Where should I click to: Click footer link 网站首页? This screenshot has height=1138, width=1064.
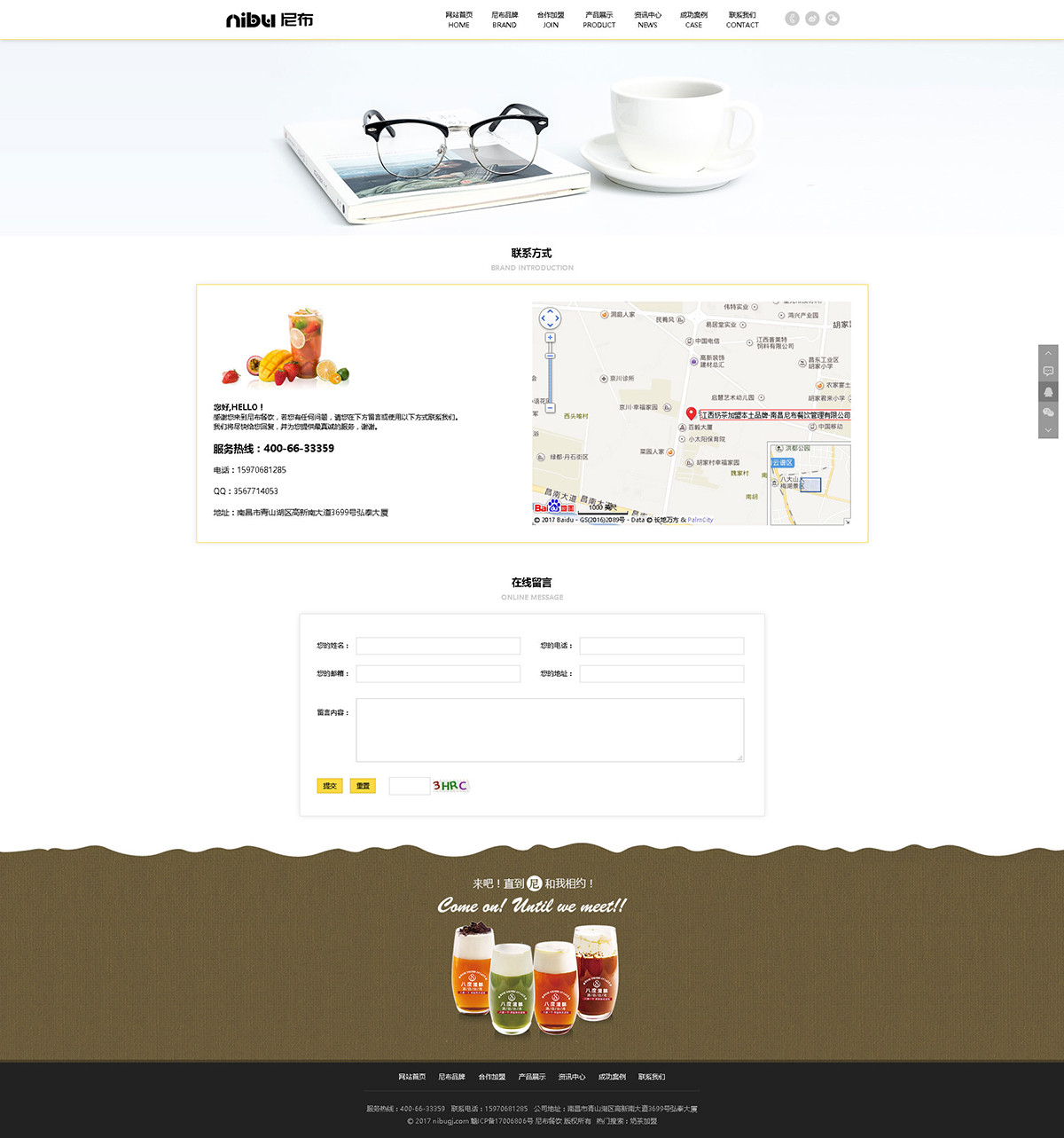[x=411, y=1077]
